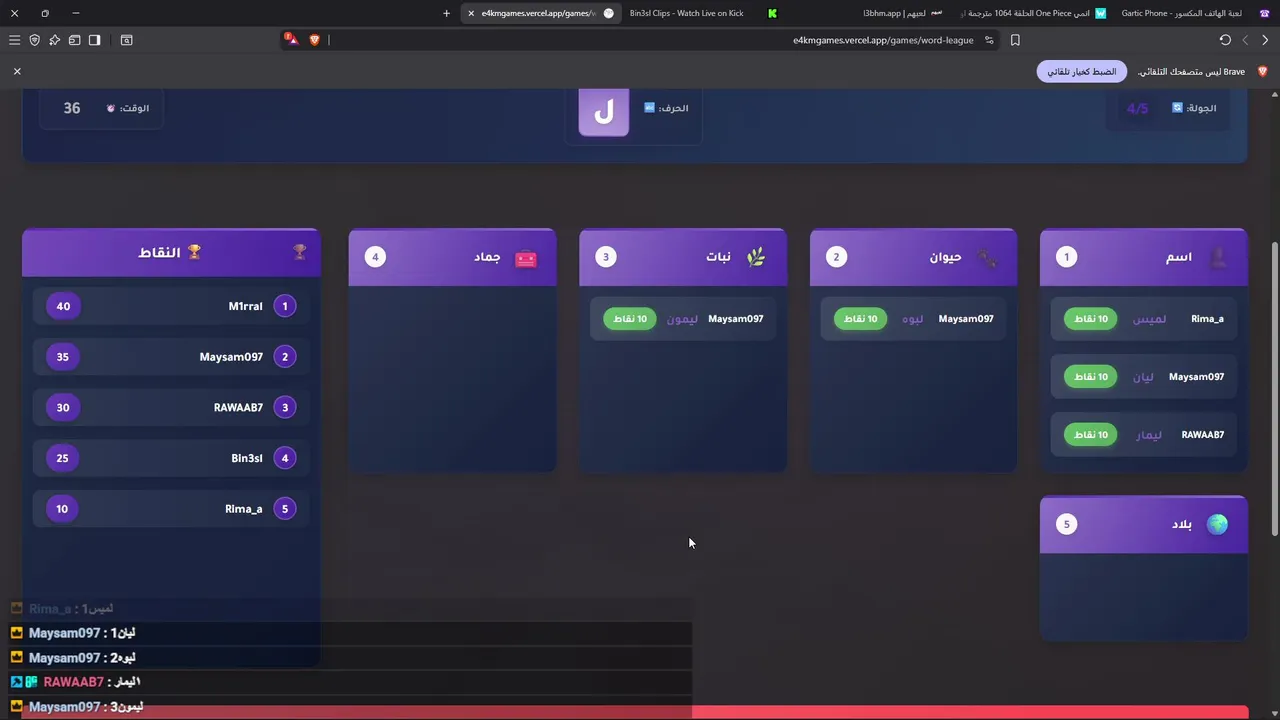
Task: Click RAWAAB7's chat message ليمار
Action: [x=350, y=682]
